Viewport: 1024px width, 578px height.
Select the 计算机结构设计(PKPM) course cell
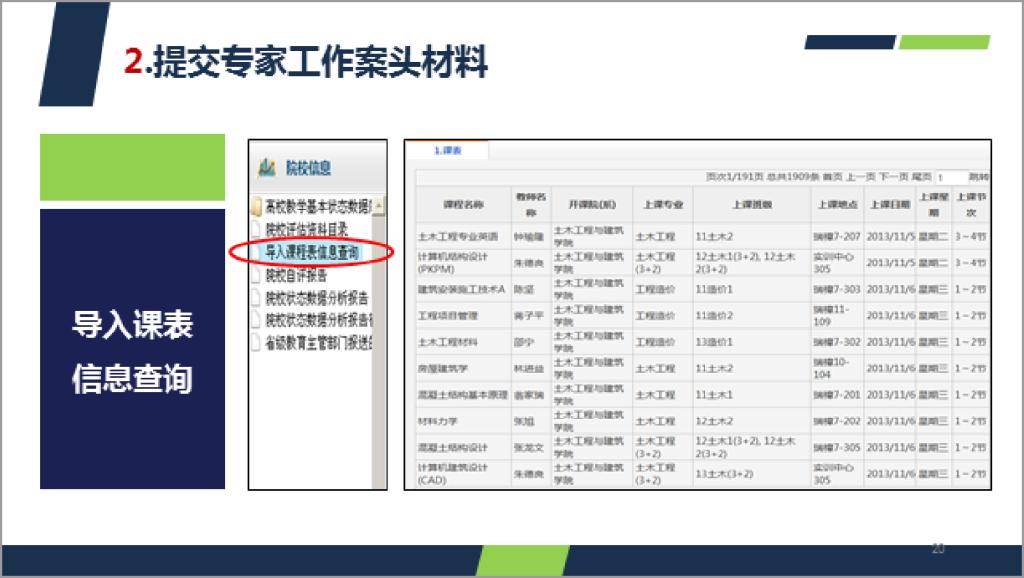tap(463, 263)
